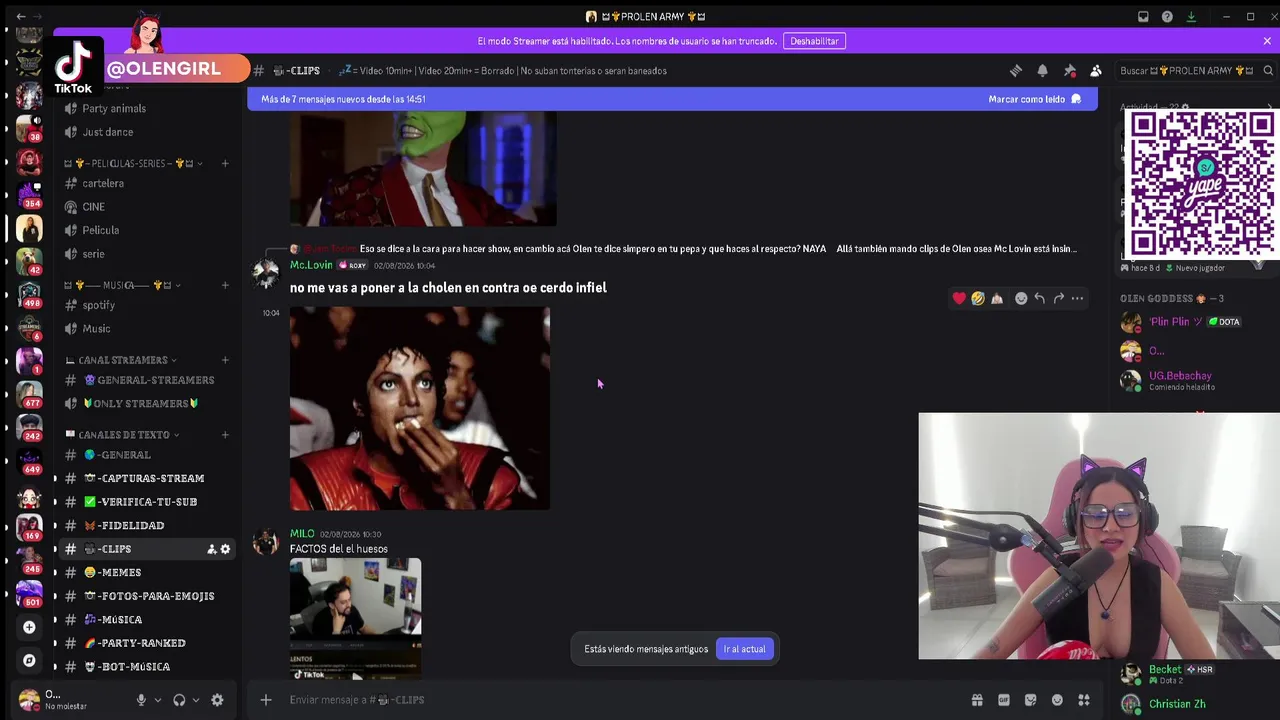The width and height of the screenshot is (1280, 720).
Task: Jump to present with Ir al actual
Action: point(744,649)
